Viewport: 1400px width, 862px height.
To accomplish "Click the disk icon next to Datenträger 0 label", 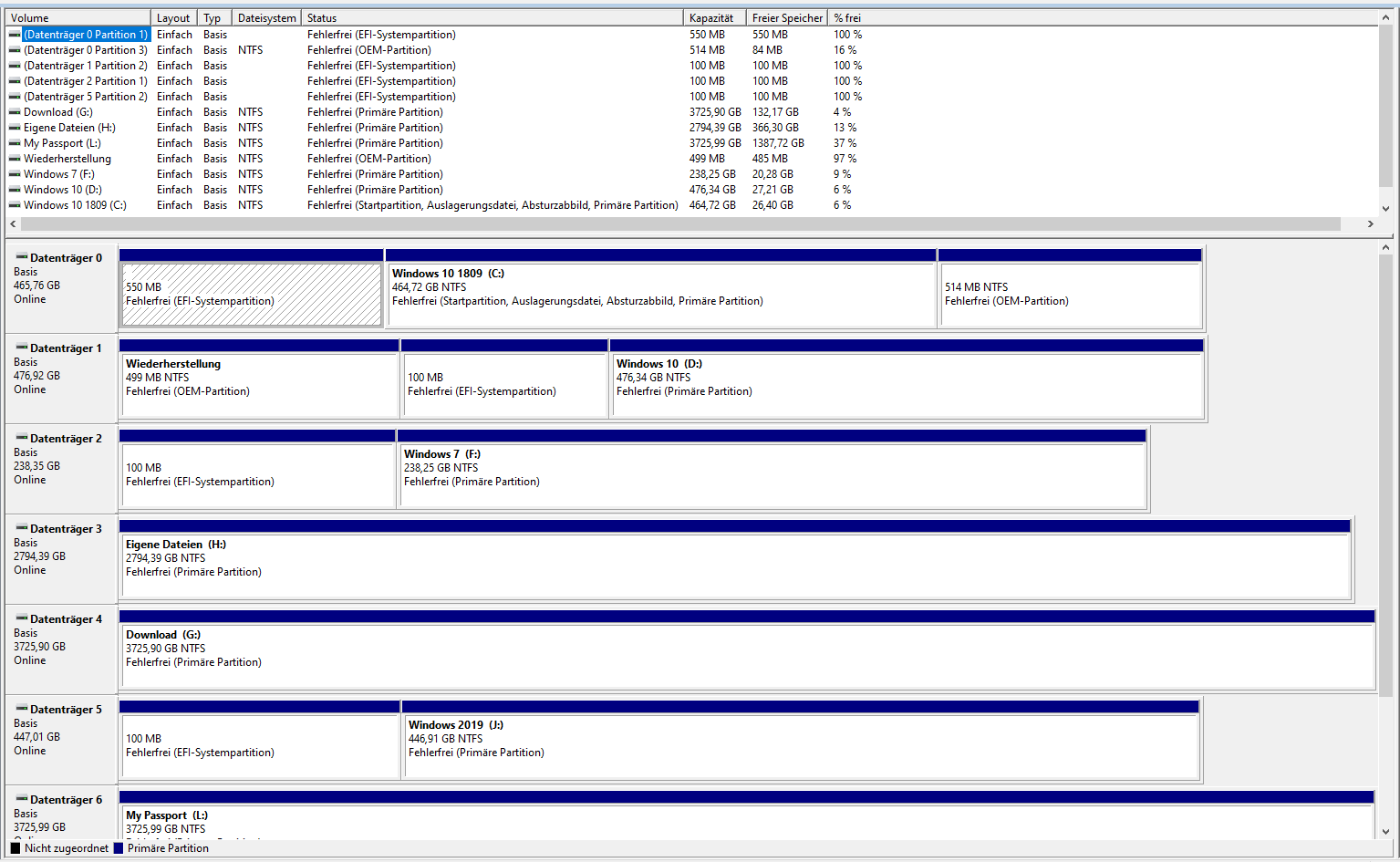I will point(22,257).
